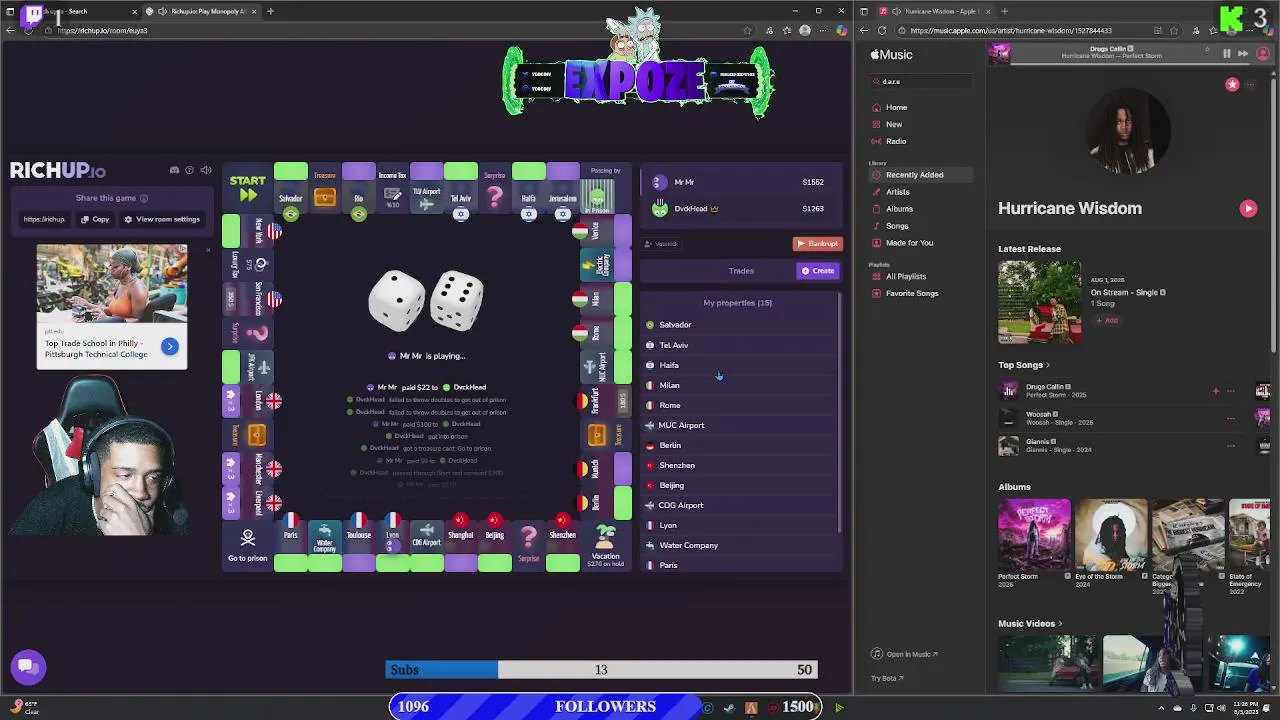Open Albums in Apple Music library

[x=899, y=209]
